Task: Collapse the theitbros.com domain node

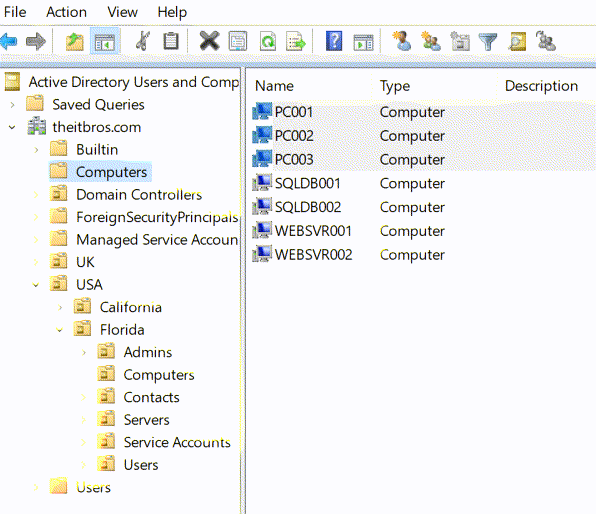Action: pos(12,127)
